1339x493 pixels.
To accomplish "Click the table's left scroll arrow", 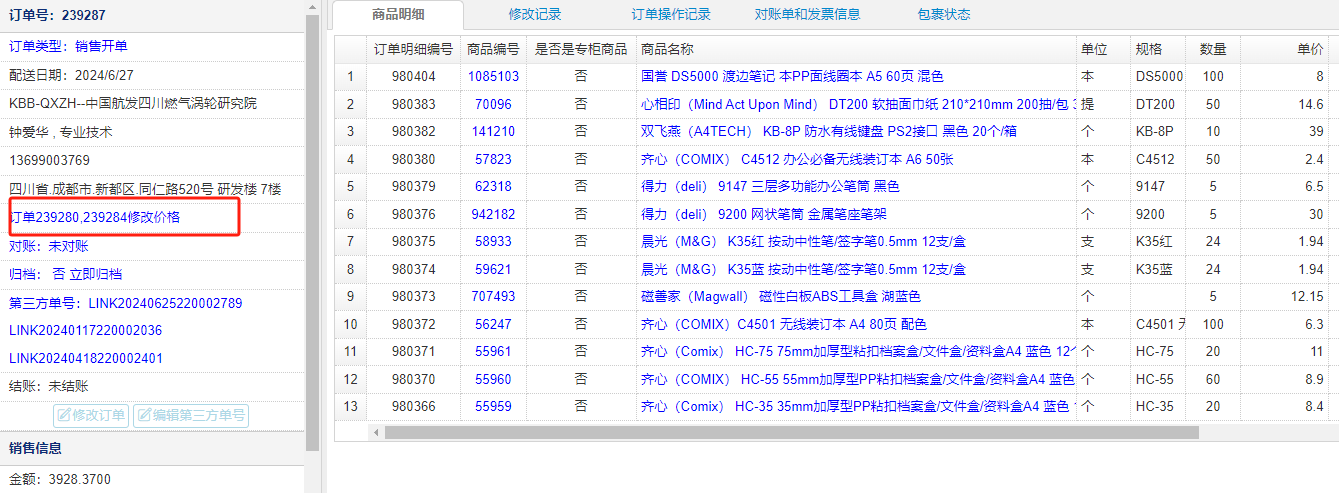I will point(376,432).
